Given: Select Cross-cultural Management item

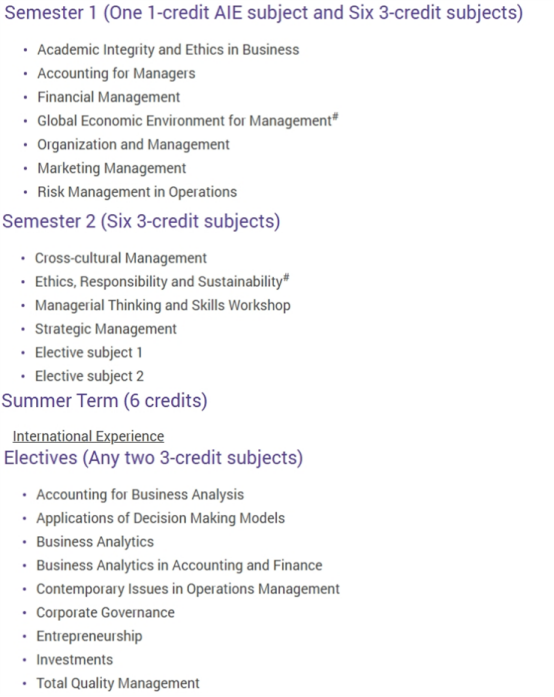Looking at the screenshot, I should 121,258.
